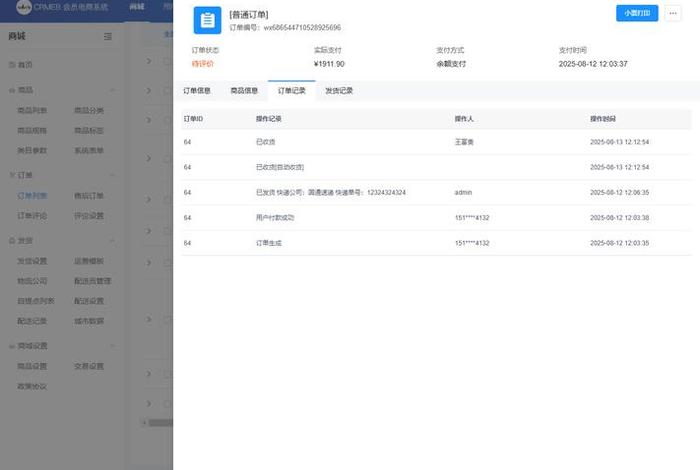Open 售后订单 in the sidebar
The width and height of the screenshot is (700, 470).
[89, 196]
